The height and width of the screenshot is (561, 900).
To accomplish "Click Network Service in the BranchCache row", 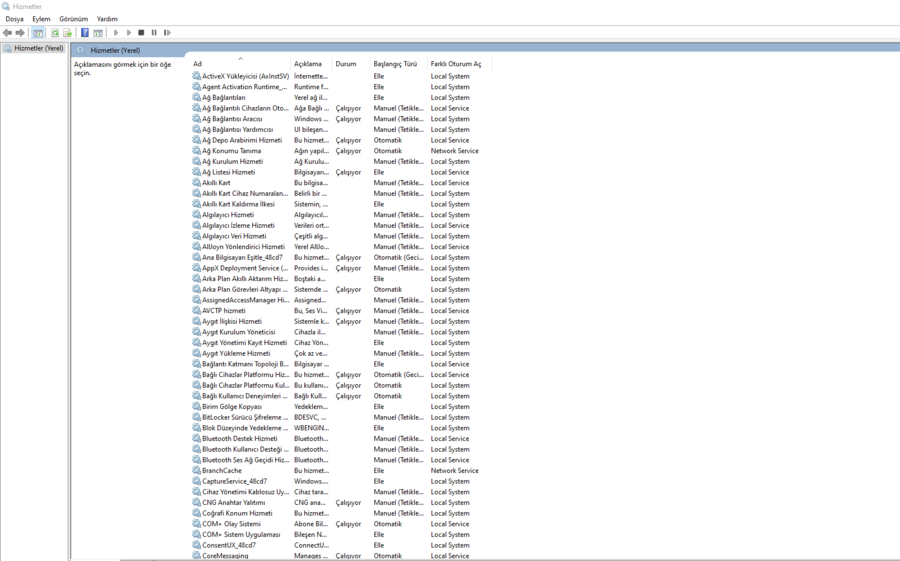I will click(455, 470).
